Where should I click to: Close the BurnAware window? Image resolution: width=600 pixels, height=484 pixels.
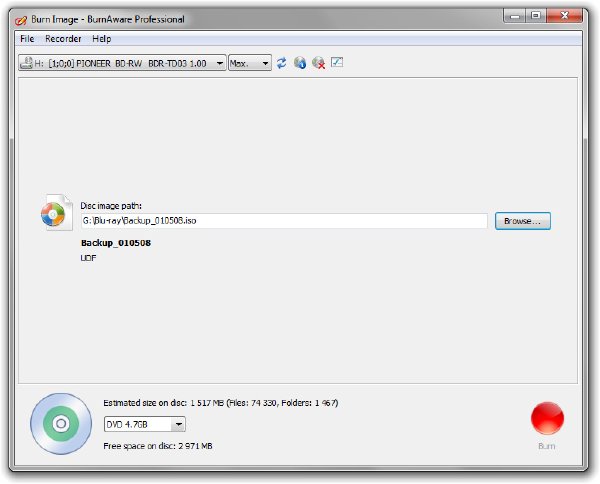pyautogui.click(x=564, y=16)
